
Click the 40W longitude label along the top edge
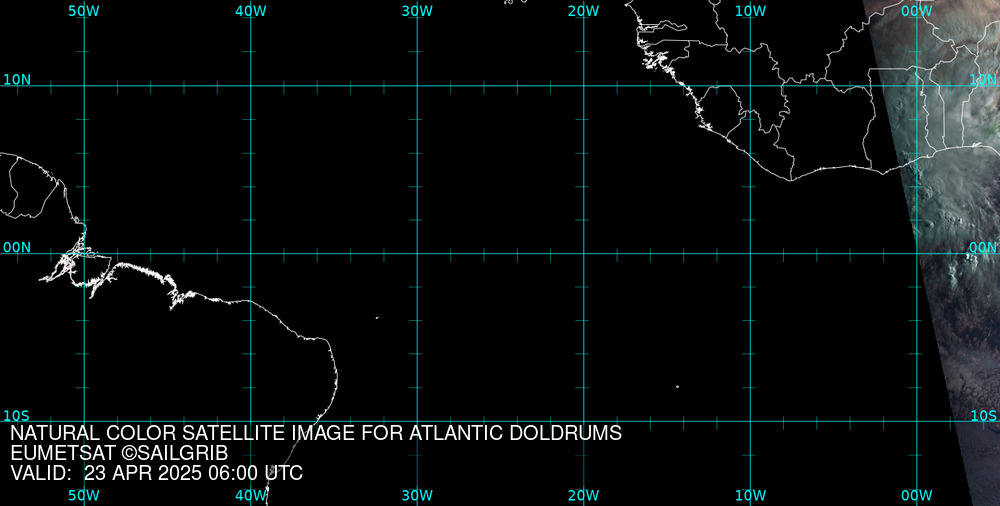[x=251, y=11]
